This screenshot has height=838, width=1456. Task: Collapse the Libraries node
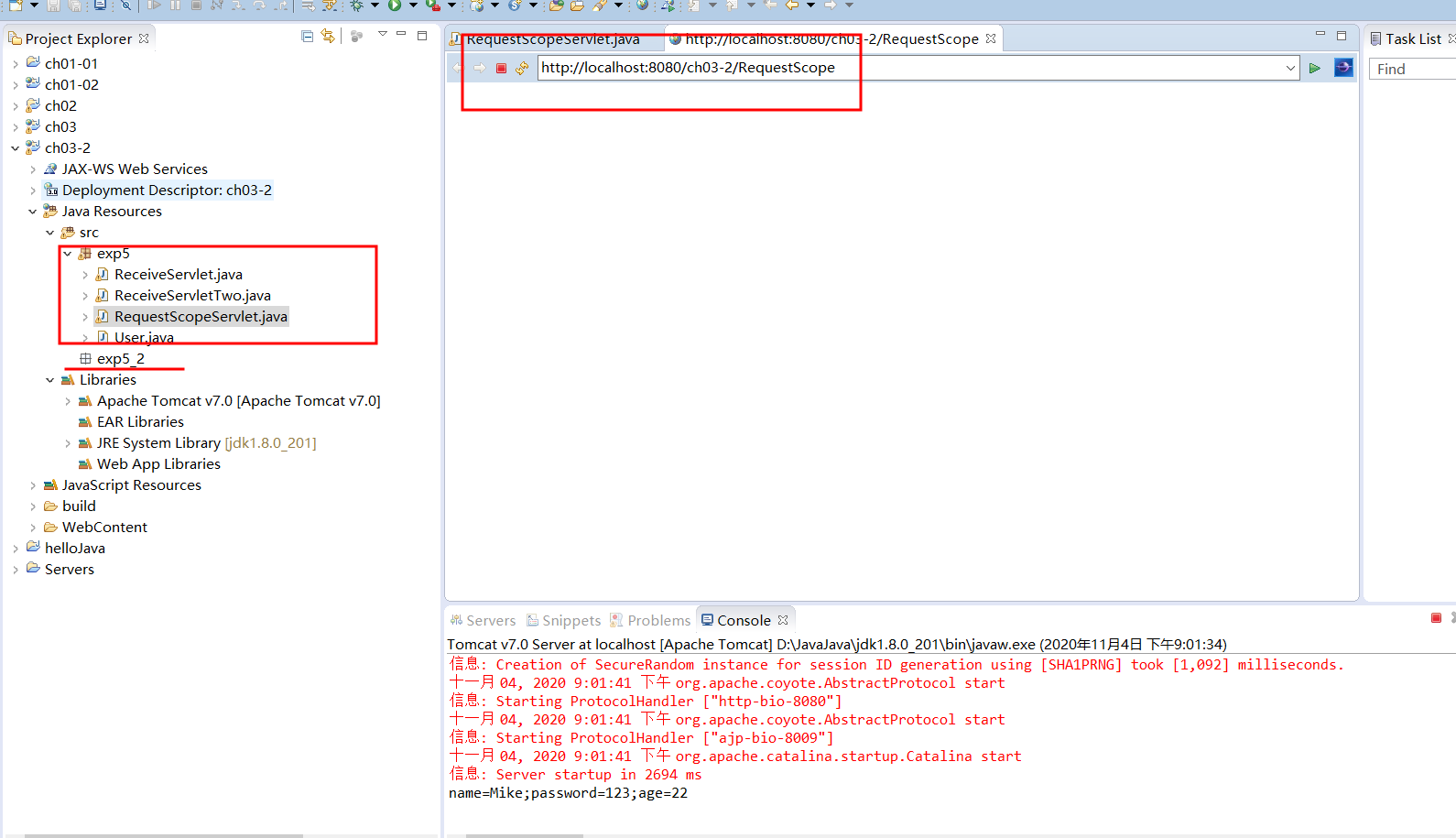pyautogui.click(x=50, y=380)
